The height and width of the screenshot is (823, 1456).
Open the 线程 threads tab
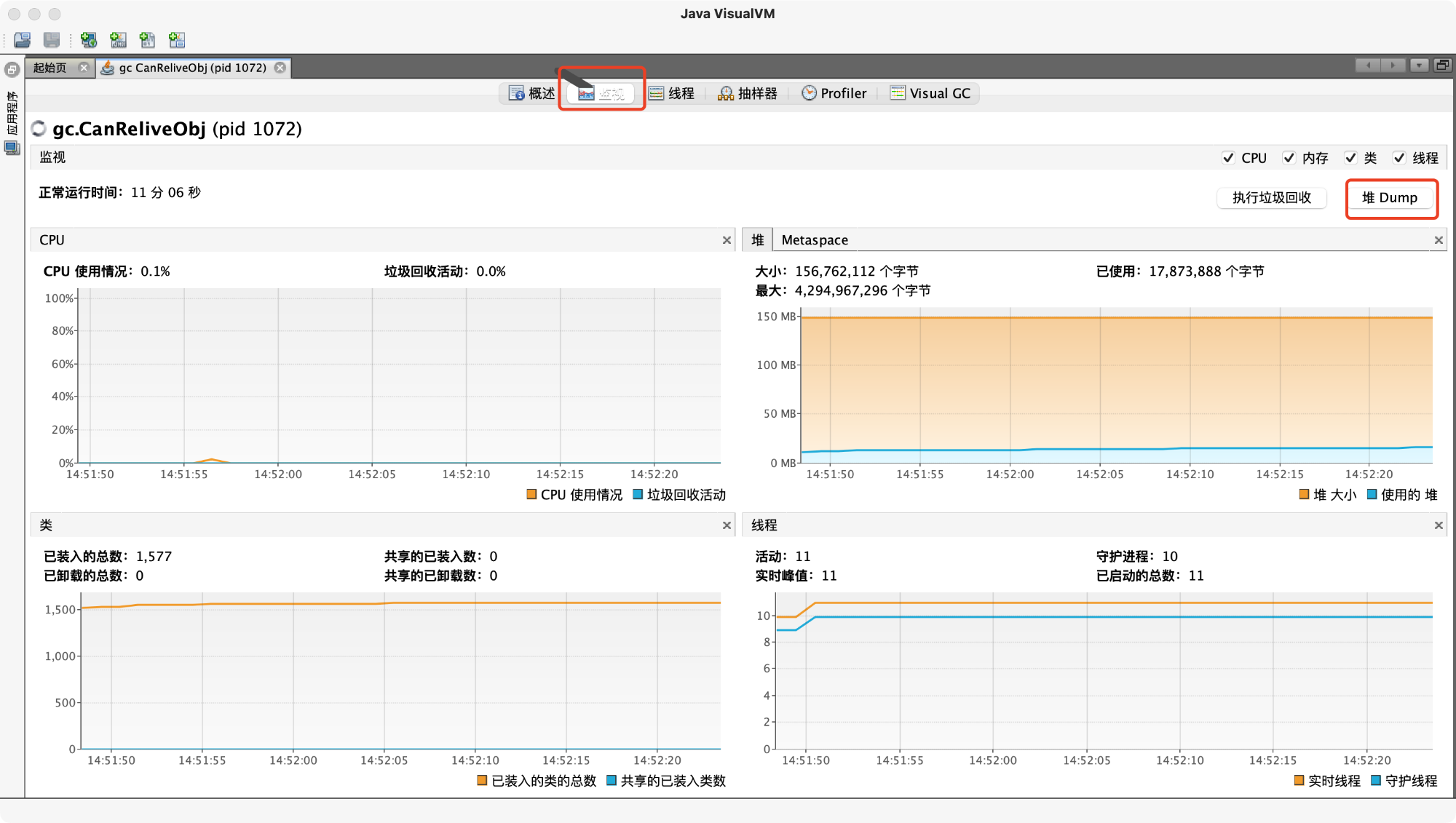tap(672, 93)
